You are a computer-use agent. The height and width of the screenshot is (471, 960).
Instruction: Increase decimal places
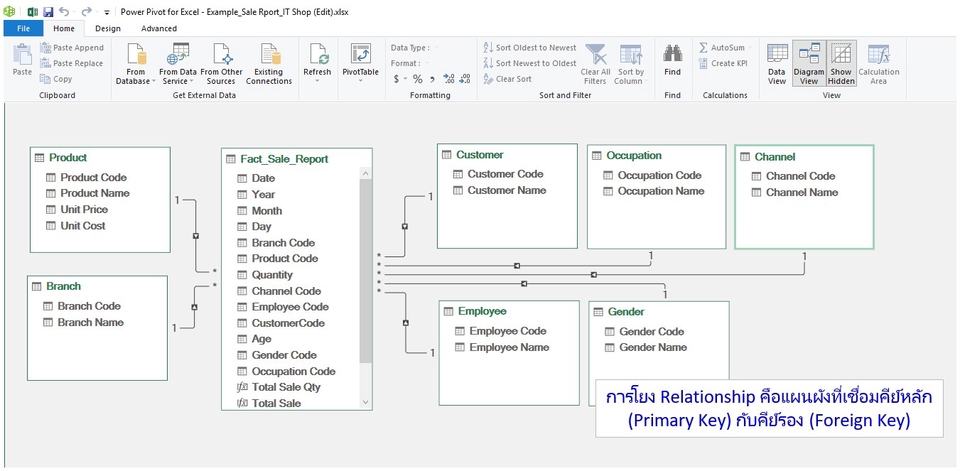(448, 78)
